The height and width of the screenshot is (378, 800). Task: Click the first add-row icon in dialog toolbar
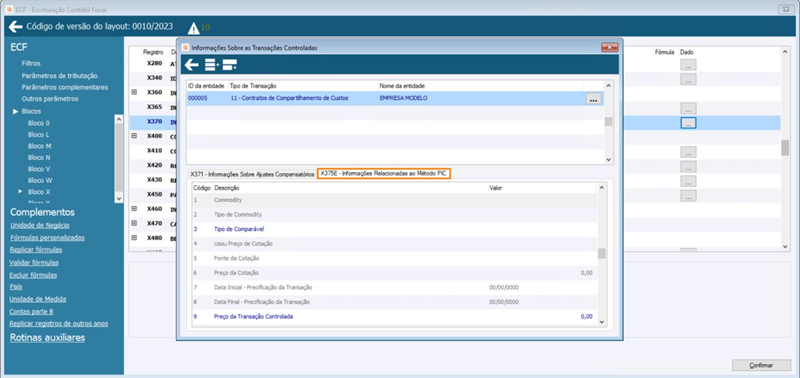[x=212, y=65]
